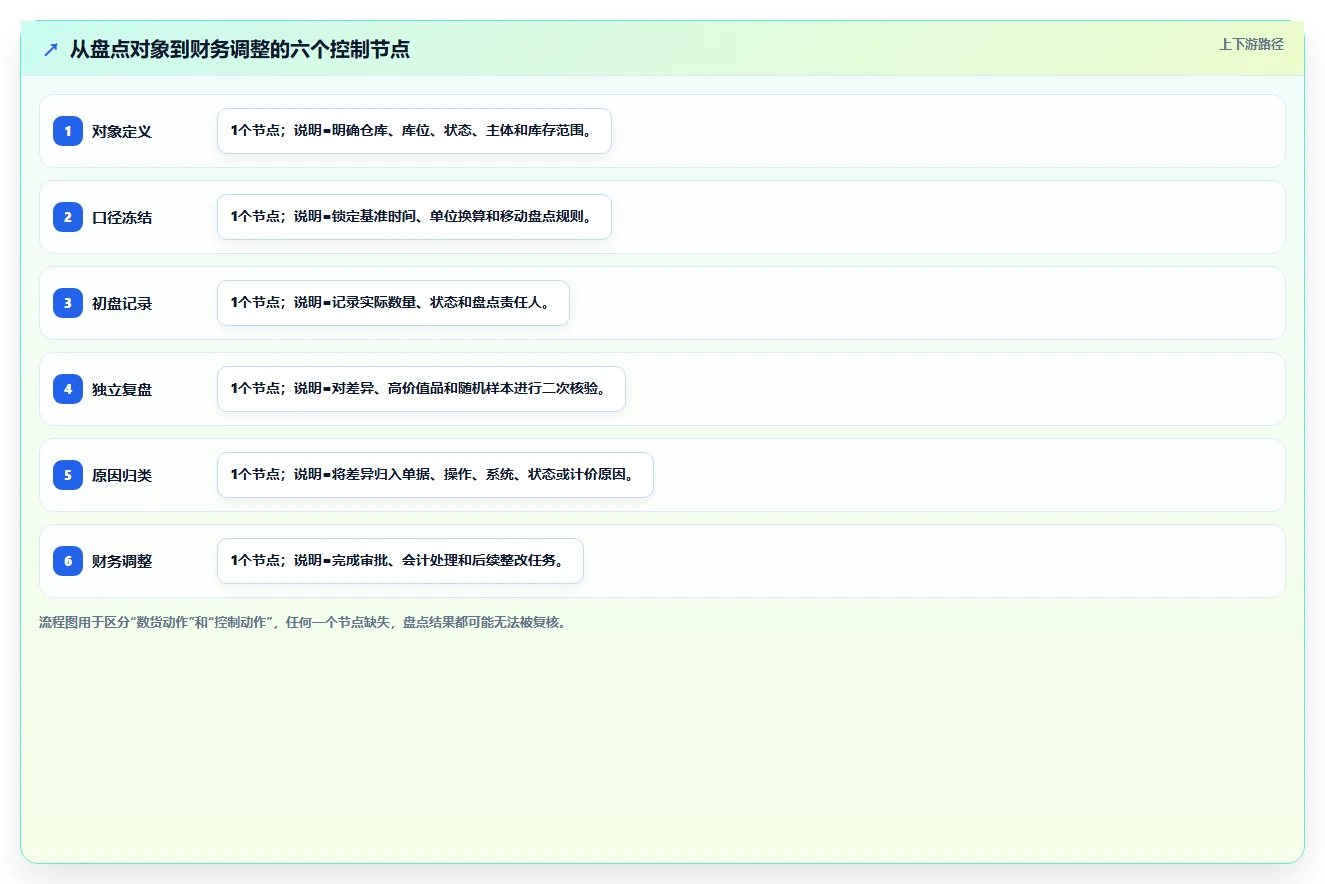Click the 上下游路径 label
The image size is (1325, 884).
pyautogui.click(x=1251, y=44)
